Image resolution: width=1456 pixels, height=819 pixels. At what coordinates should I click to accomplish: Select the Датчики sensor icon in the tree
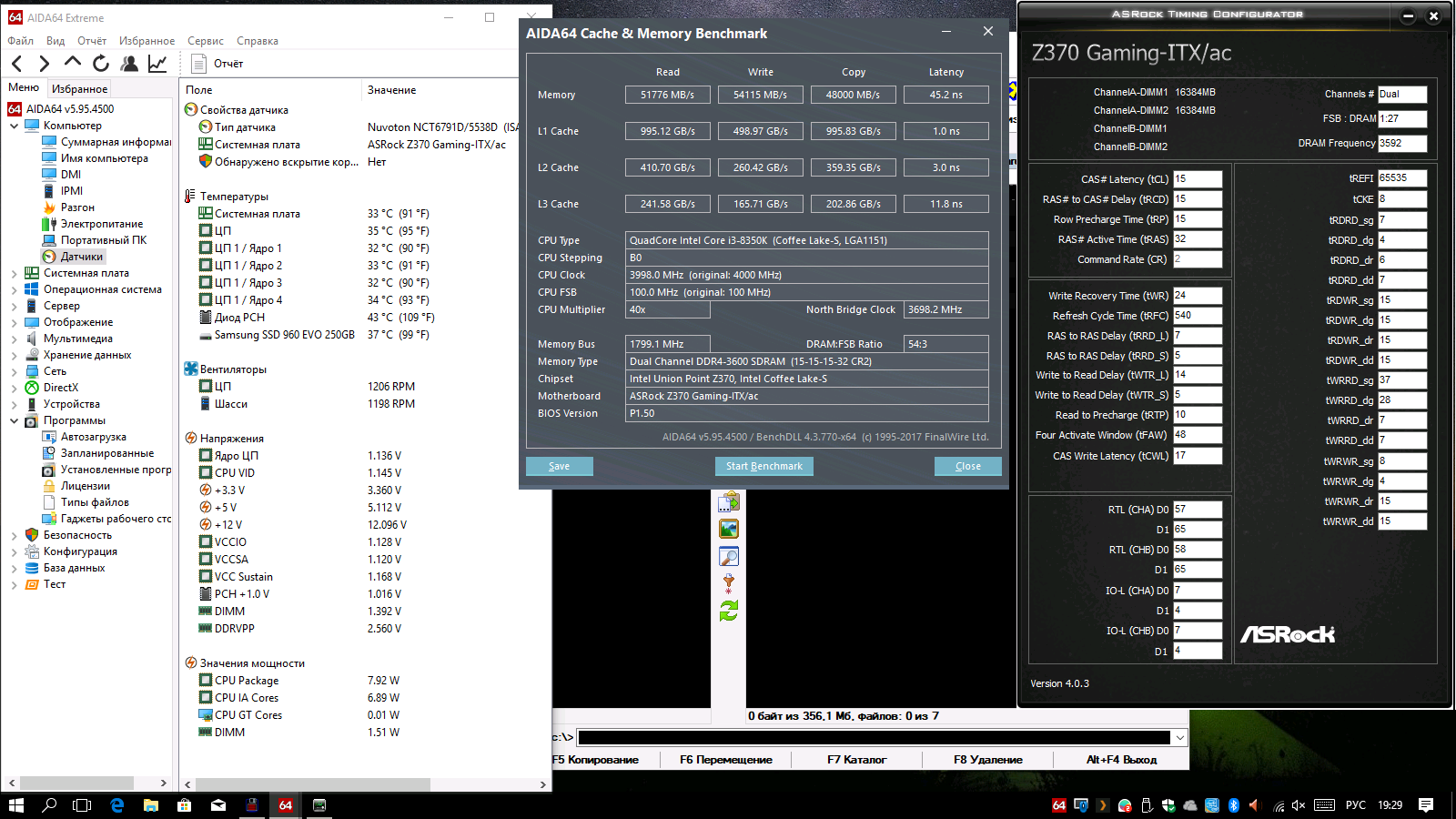(x=49, y=257)
